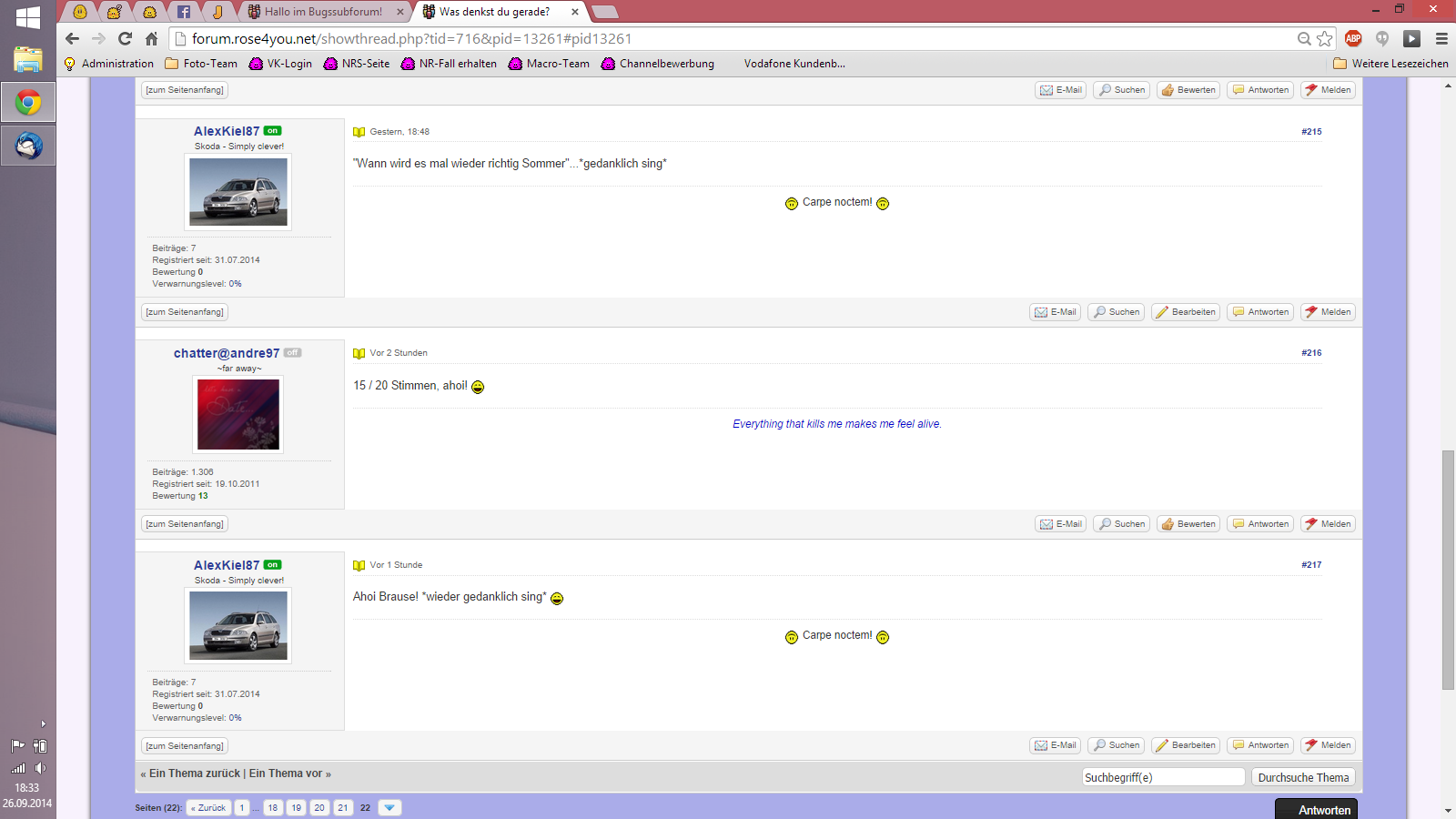Open the page jump dropdown arrow
This screenshot has height=819, width=1456.
389,808
